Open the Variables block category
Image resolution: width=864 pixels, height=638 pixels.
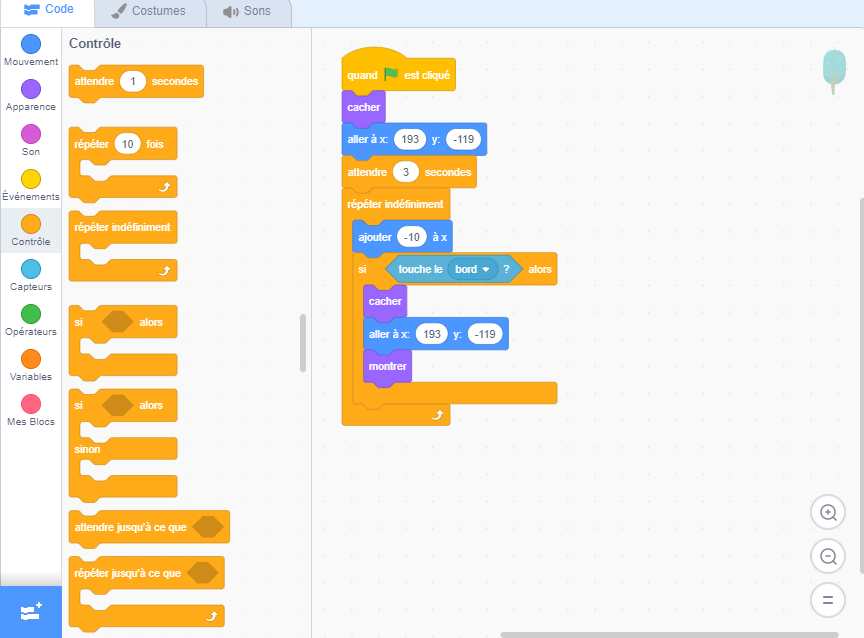point(31,359)
